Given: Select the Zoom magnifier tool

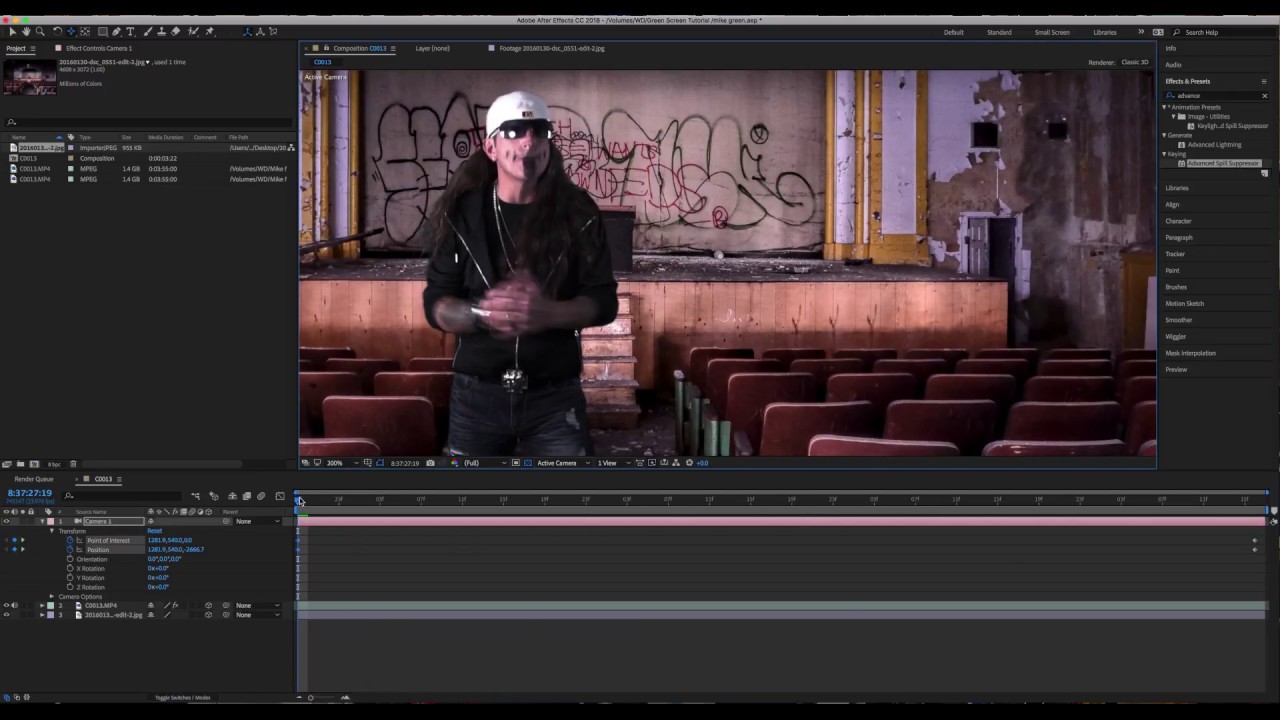Looking at the screenshot, I should (40, 32).
